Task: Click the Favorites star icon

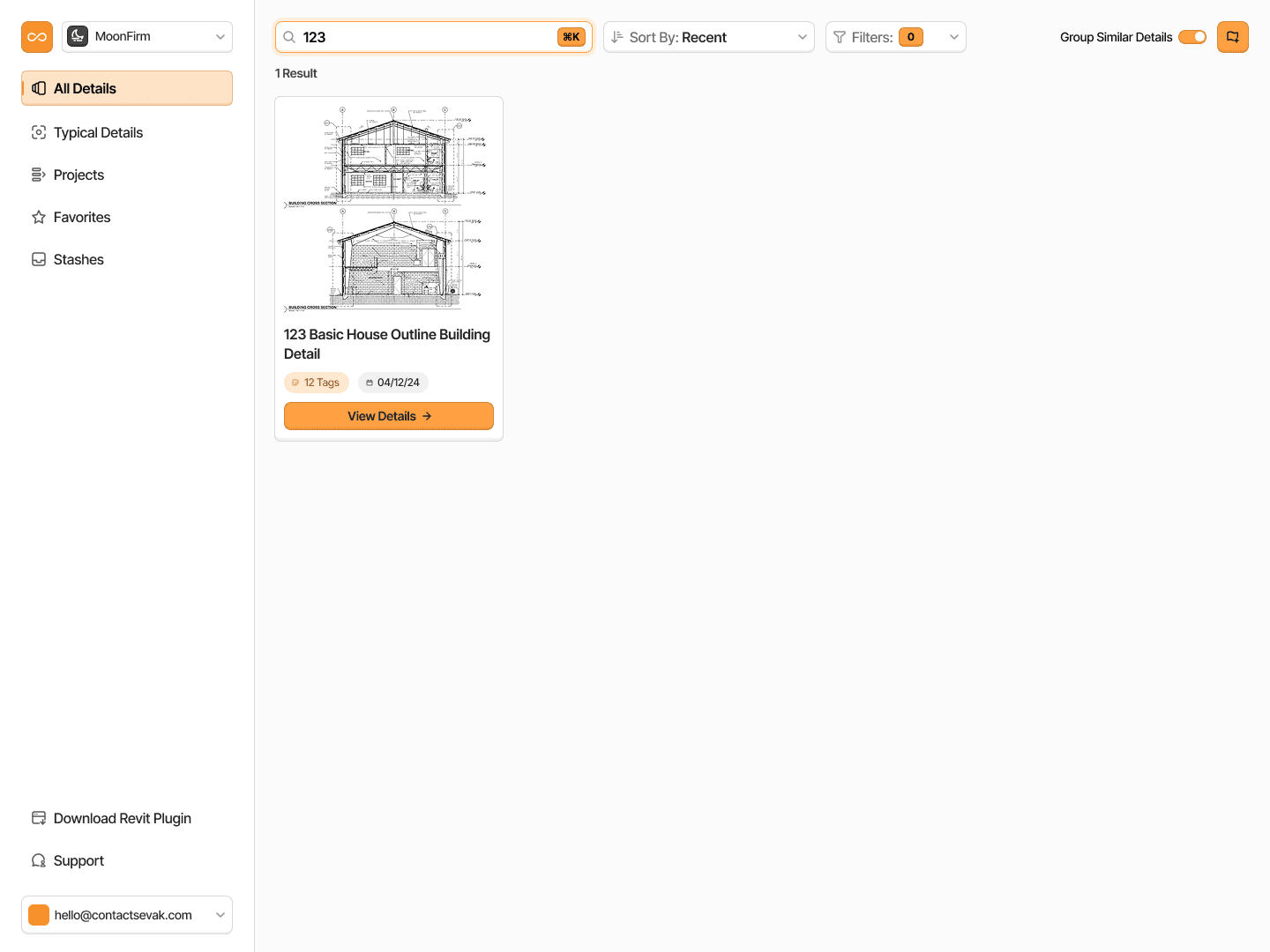Action: click(x=39, y=217)
